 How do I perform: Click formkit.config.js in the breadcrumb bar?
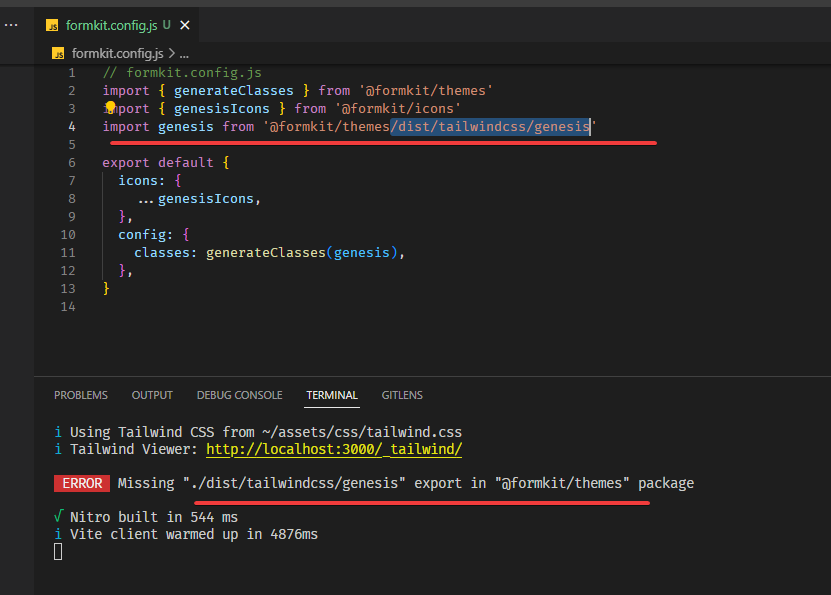pyautogui.click(x=117, y=54)
